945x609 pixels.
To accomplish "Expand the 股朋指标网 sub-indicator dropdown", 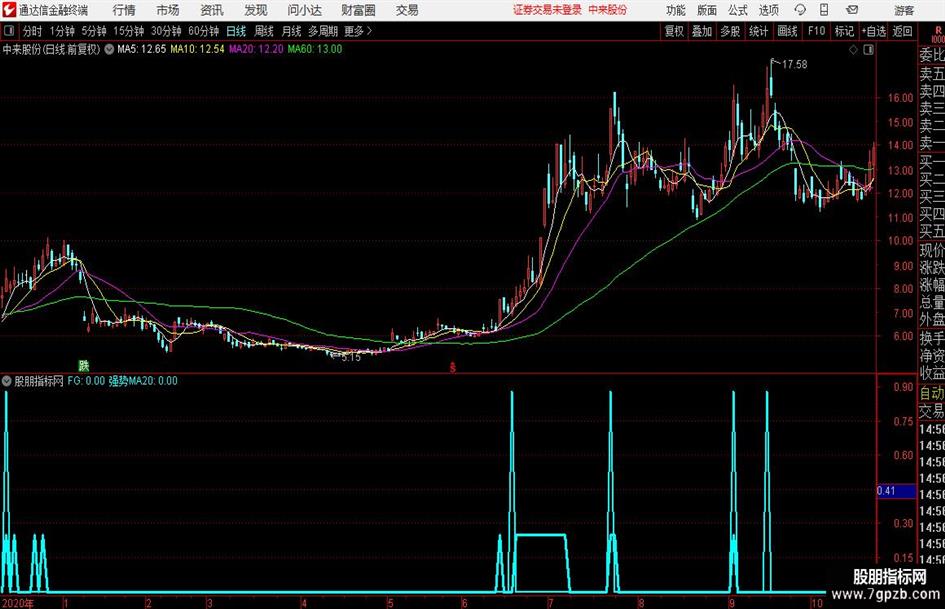I will click(x=7, y=381).
